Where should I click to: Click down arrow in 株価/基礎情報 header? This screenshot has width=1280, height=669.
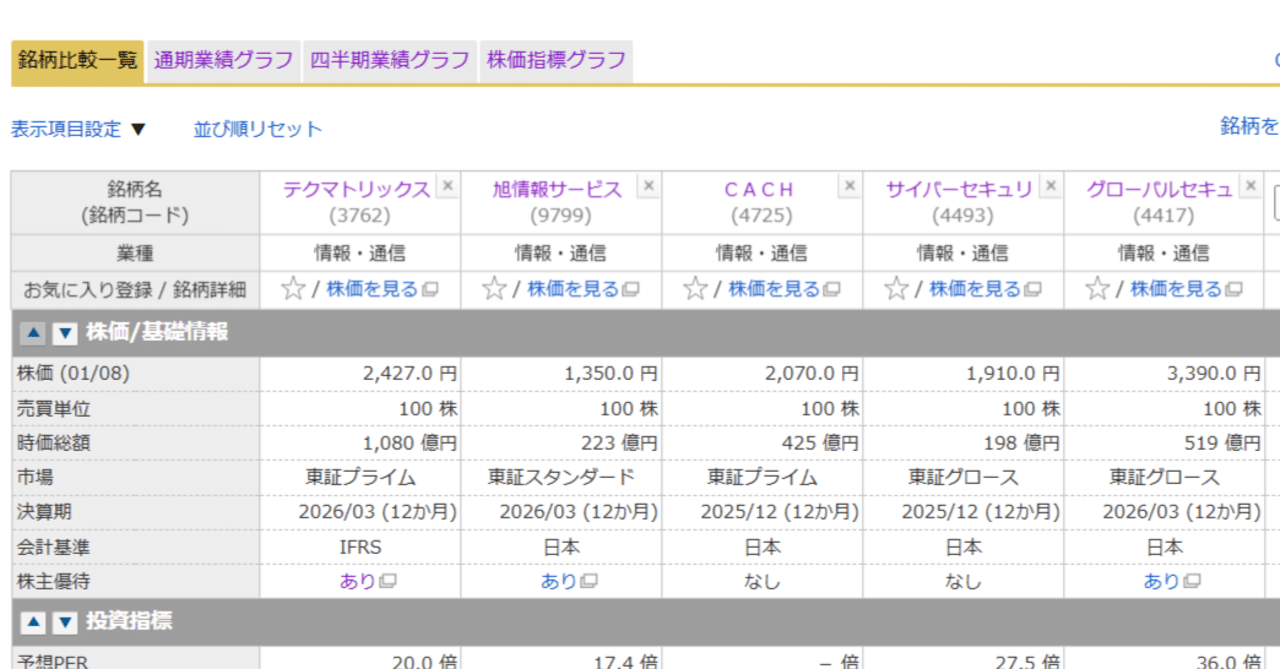click(65, 334)
